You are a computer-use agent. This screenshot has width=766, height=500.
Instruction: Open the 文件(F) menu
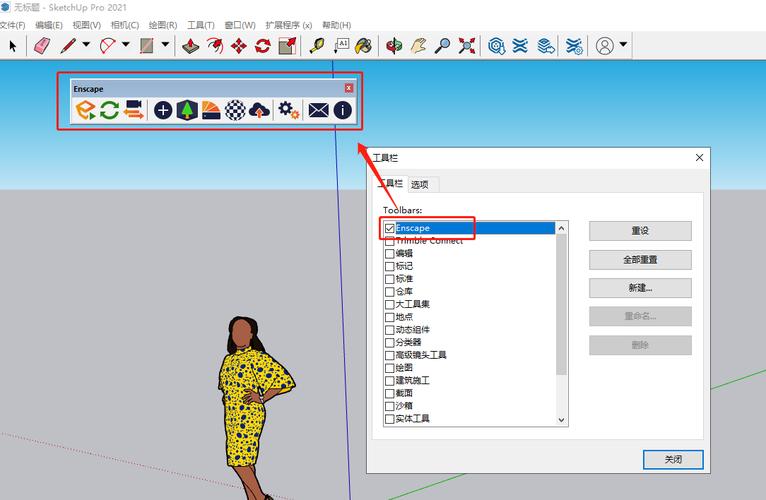(x=12, y=25)
